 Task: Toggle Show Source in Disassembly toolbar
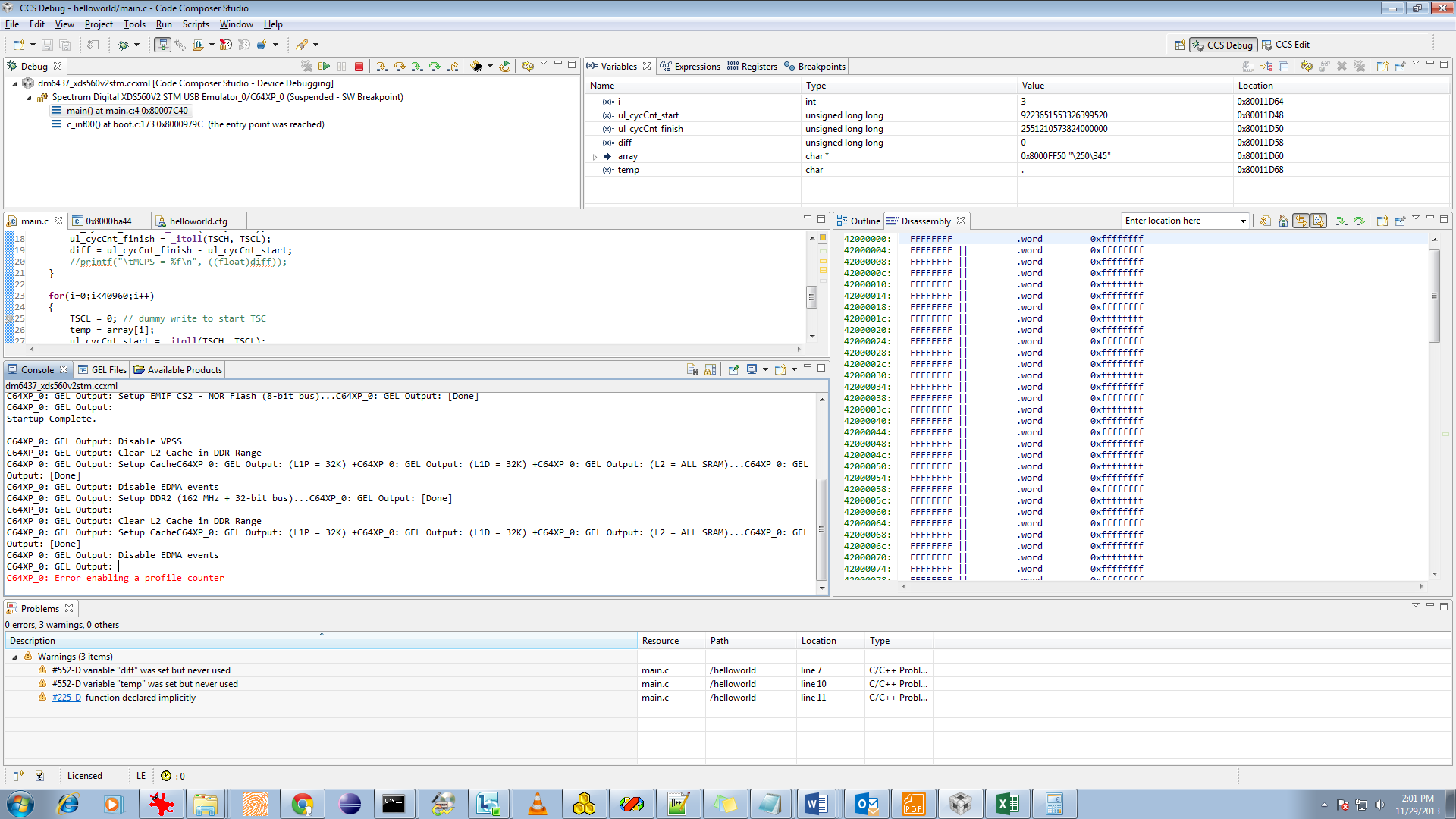[x=1319, y=221]
